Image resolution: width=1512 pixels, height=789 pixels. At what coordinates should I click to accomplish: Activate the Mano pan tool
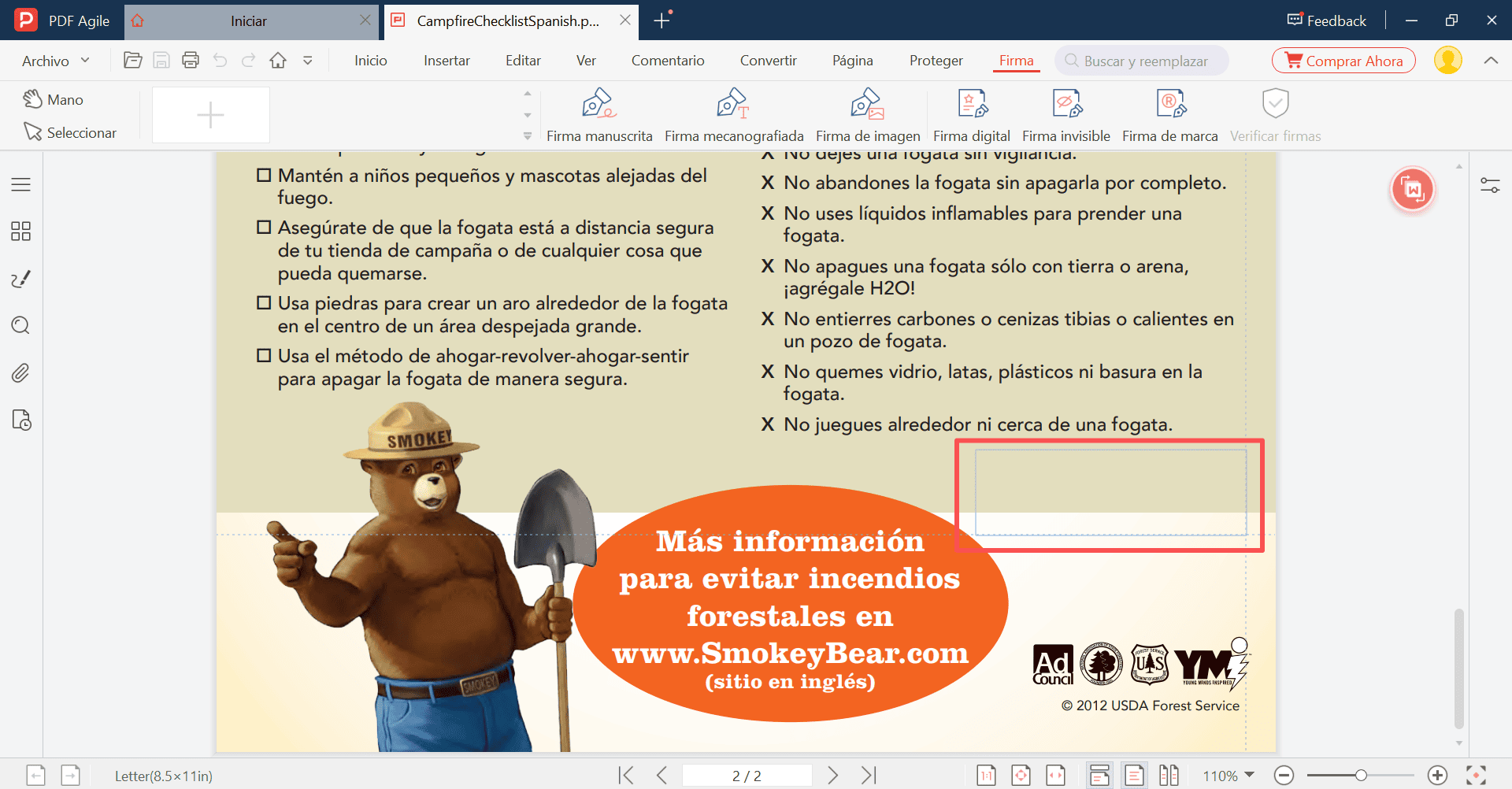[54, 99]
